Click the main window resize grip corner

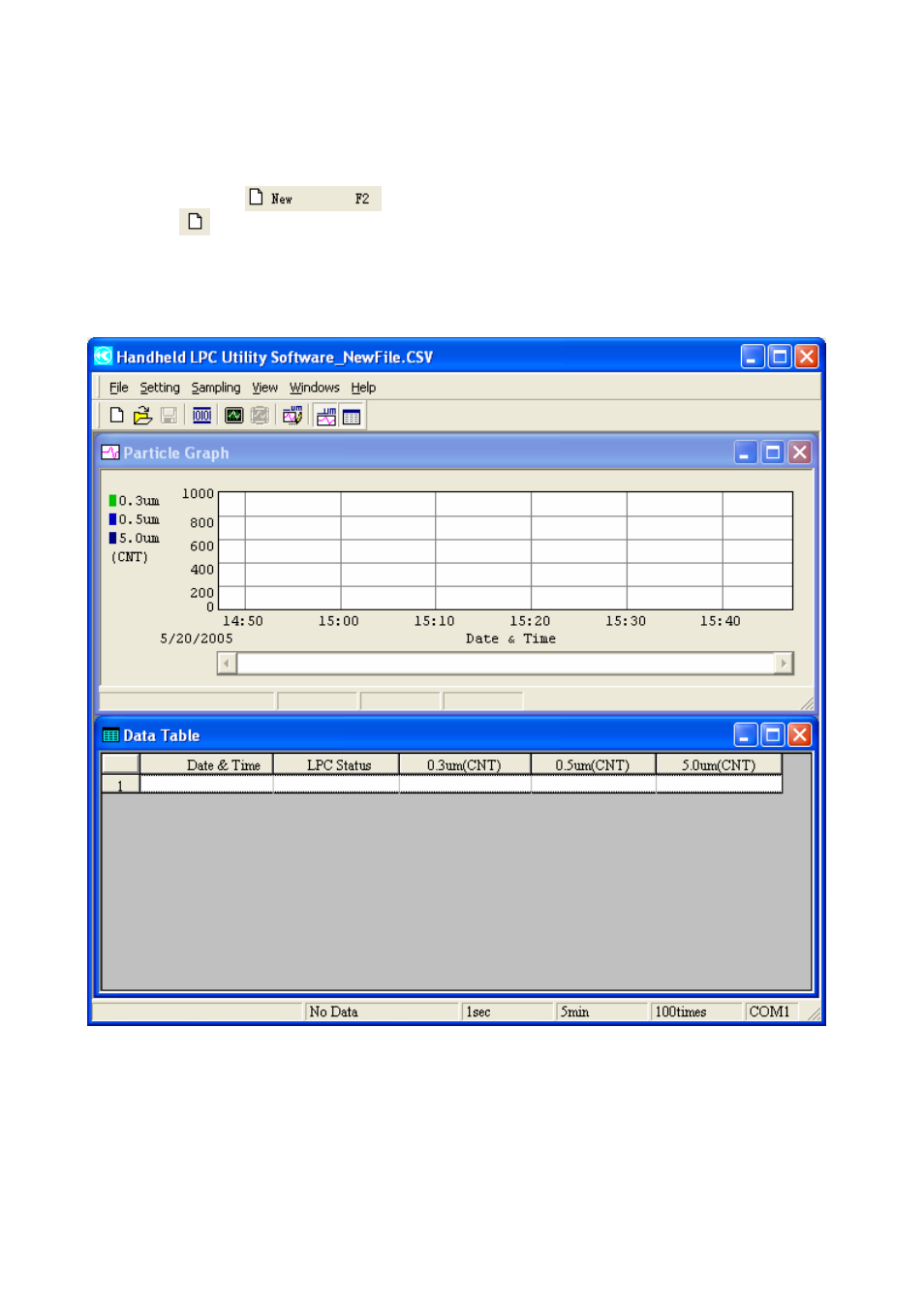pos(815,1014)
